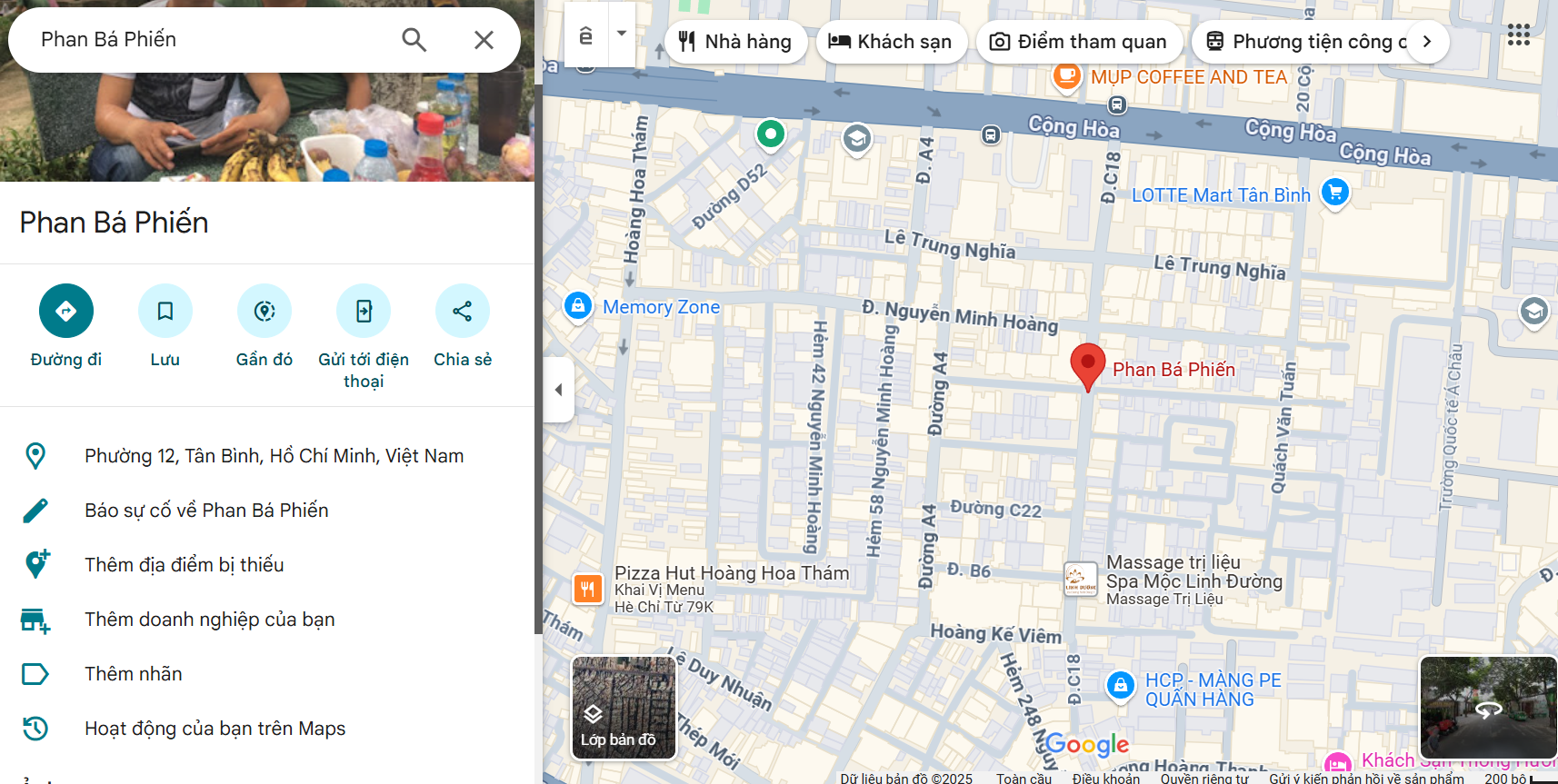Viewport: 1558px width, 784px height.
Task: Open Memory Zone shop marker
Action: (x=579, y=306)
